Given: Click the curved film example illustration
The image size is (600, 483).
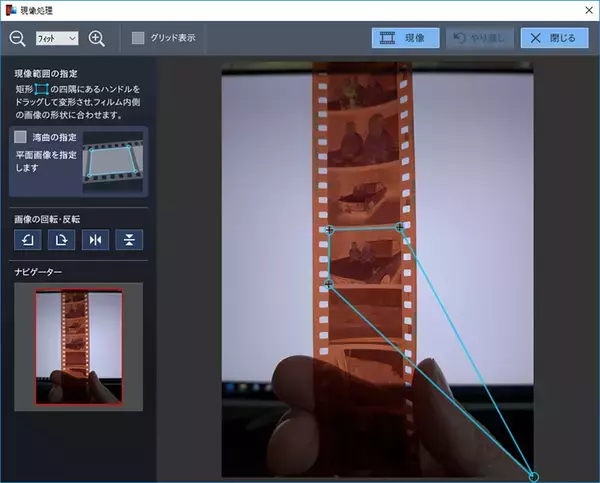Looking at the screenshot, I should [x=113, y=160].
